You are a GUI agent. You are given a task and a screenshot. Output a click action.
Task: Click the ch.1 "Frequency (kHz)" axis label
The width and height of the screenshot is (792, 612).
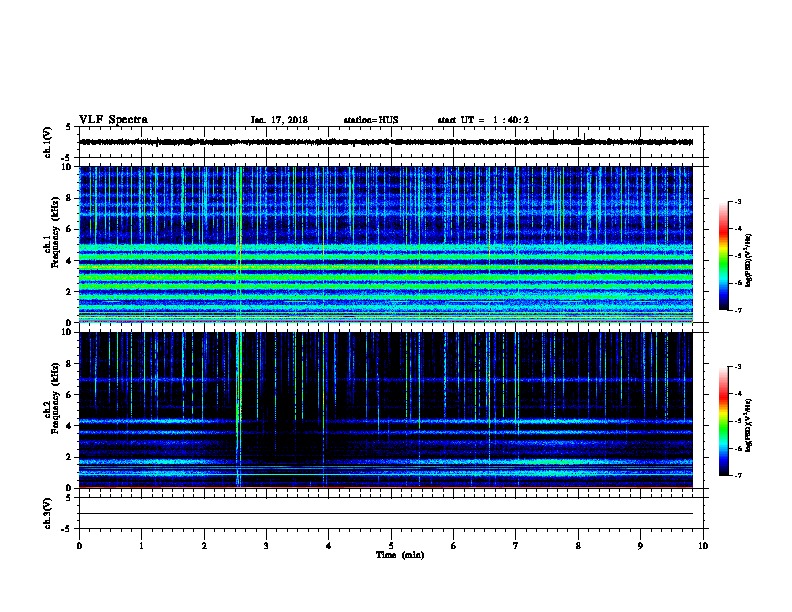pos(55,232)
